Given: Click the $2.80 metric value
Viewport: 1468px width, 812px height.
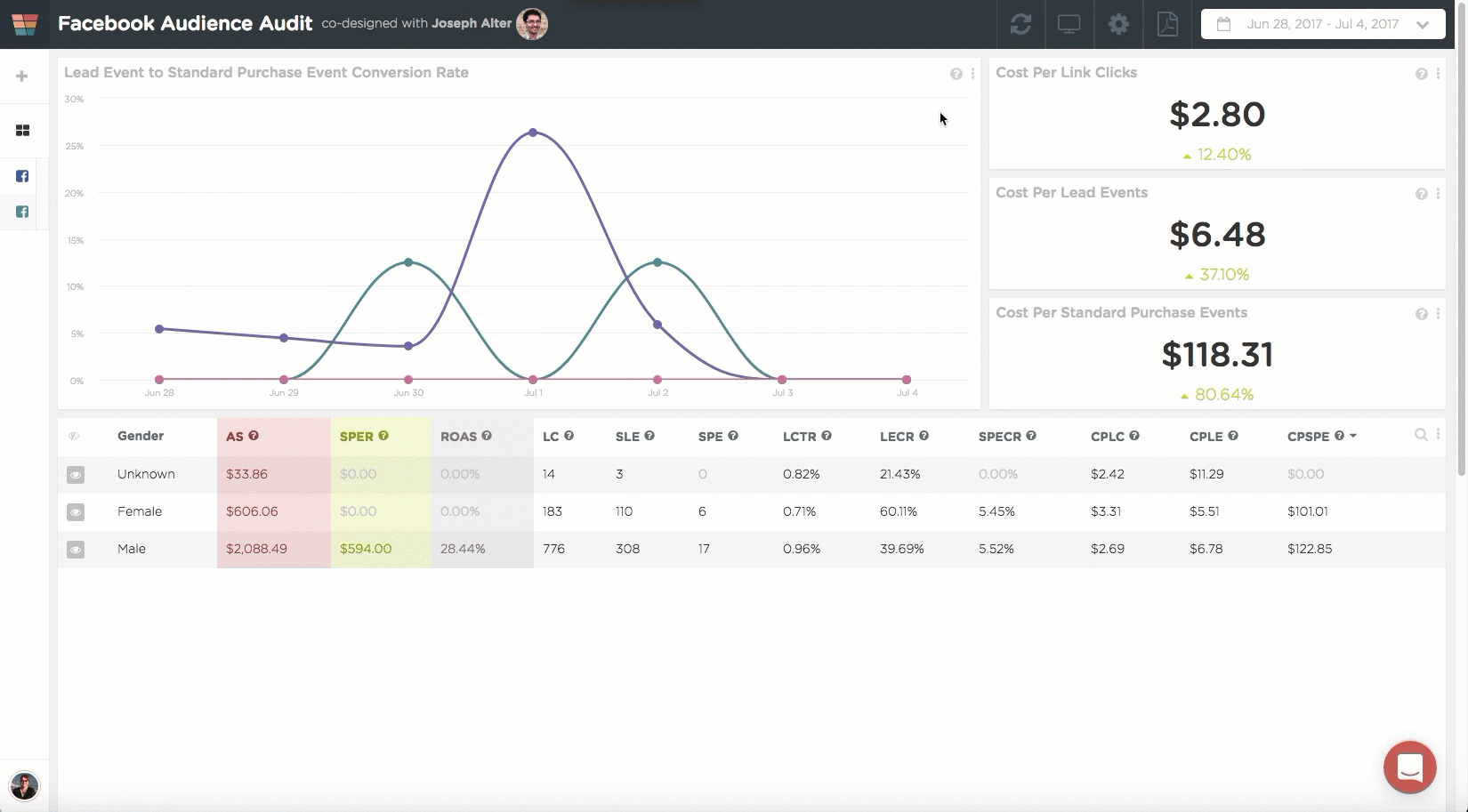Looking at the screenshot, I should pyautogui.click(x=1217, y=115).
